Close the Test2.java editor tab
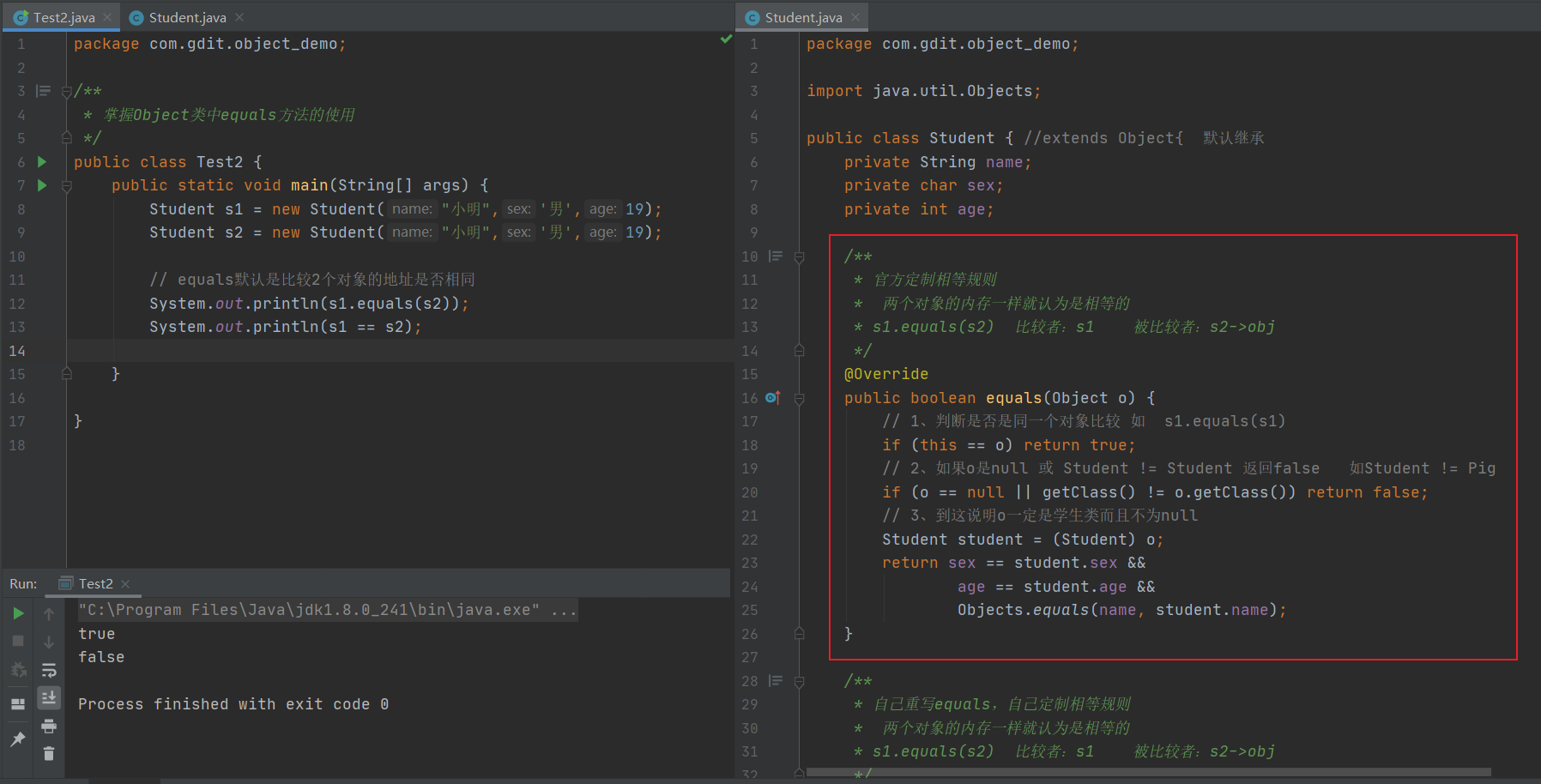This screenshot has height=784, width=1541. coord(107,17)
